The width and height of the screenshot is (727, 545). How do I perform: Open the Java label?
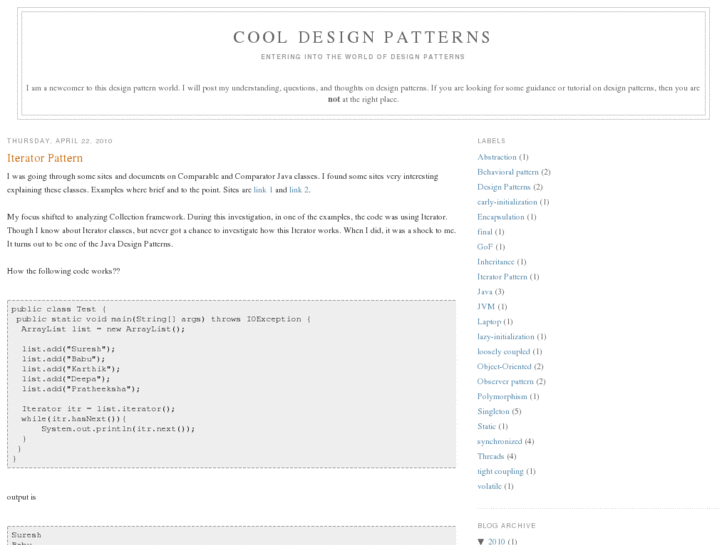click(x=485, y=291)
